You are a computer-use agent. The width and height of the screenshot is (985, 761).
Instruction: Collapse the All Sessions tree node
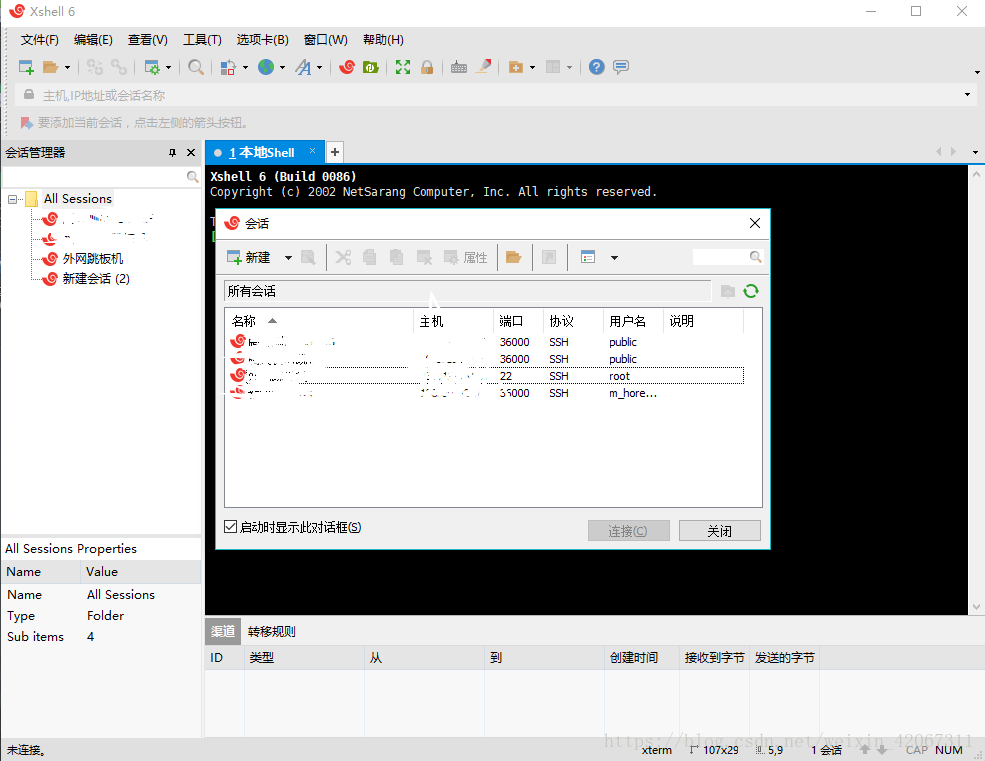pos(12,199)
